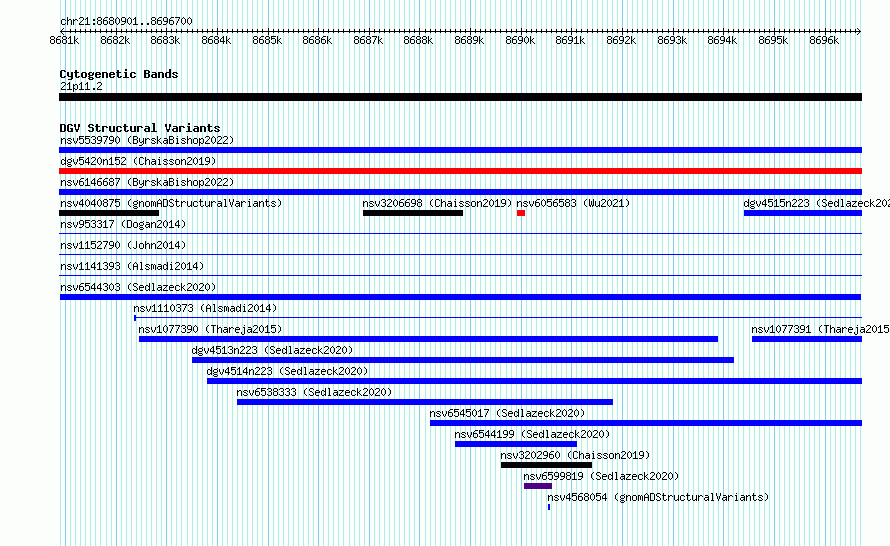Click the 8687k ruler position label
The image size is (890, 546).
point(368,40)
